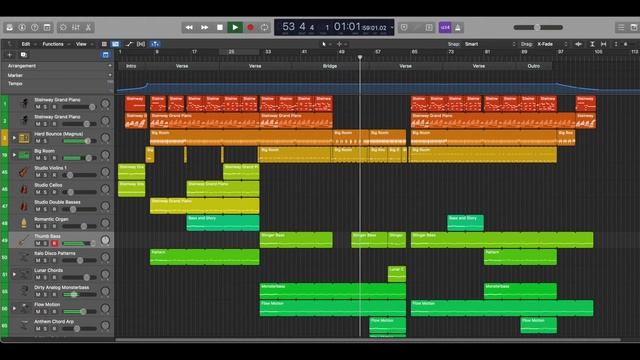640x360 pixels.
Task: Toggle the Flex show/hide icon
Action: point(141,44)
